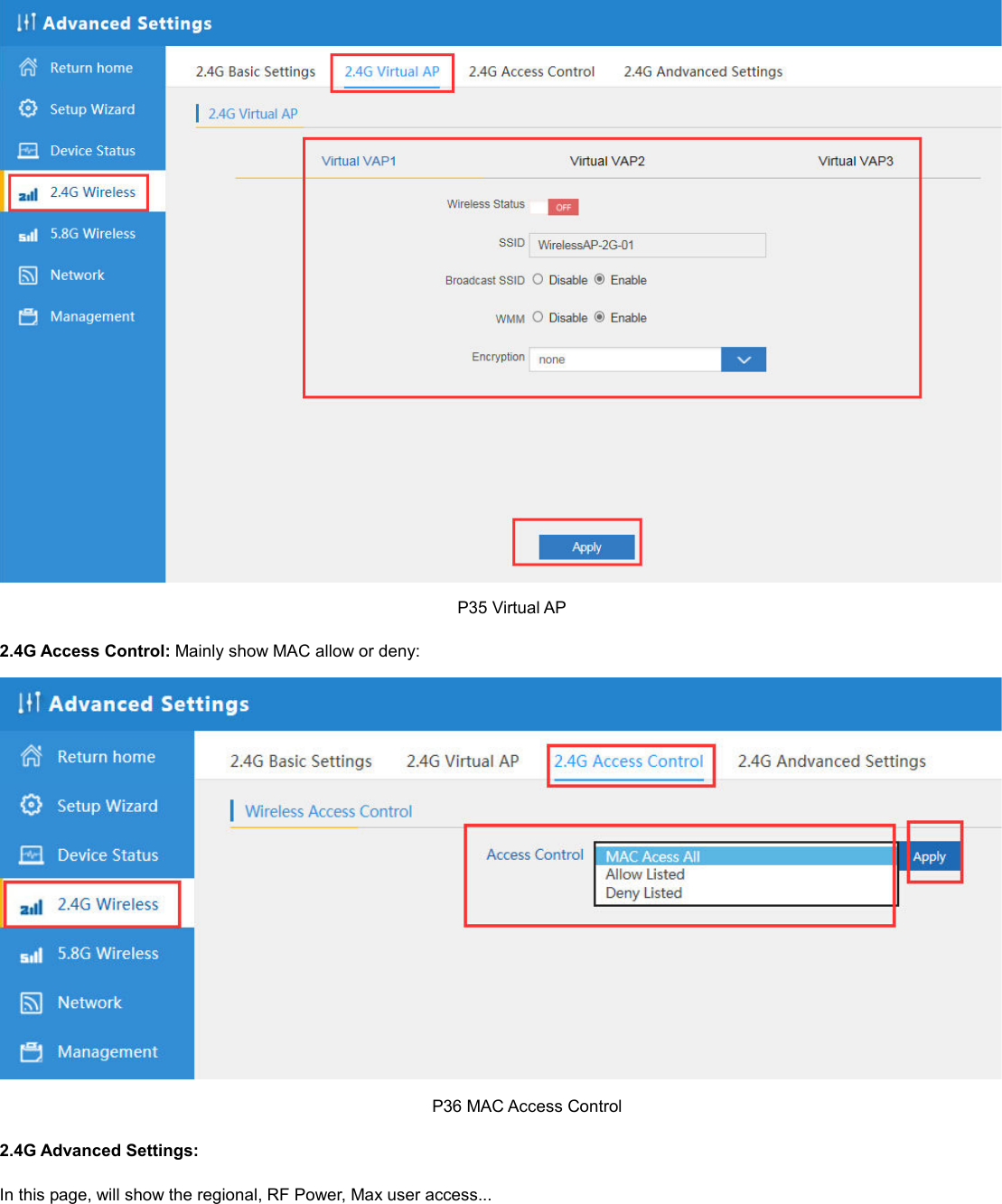Image resolution: width=1002 pixels, height=1204 pixels.
Task: Click Apply button beside Access Control list
Action: [929, 856]
